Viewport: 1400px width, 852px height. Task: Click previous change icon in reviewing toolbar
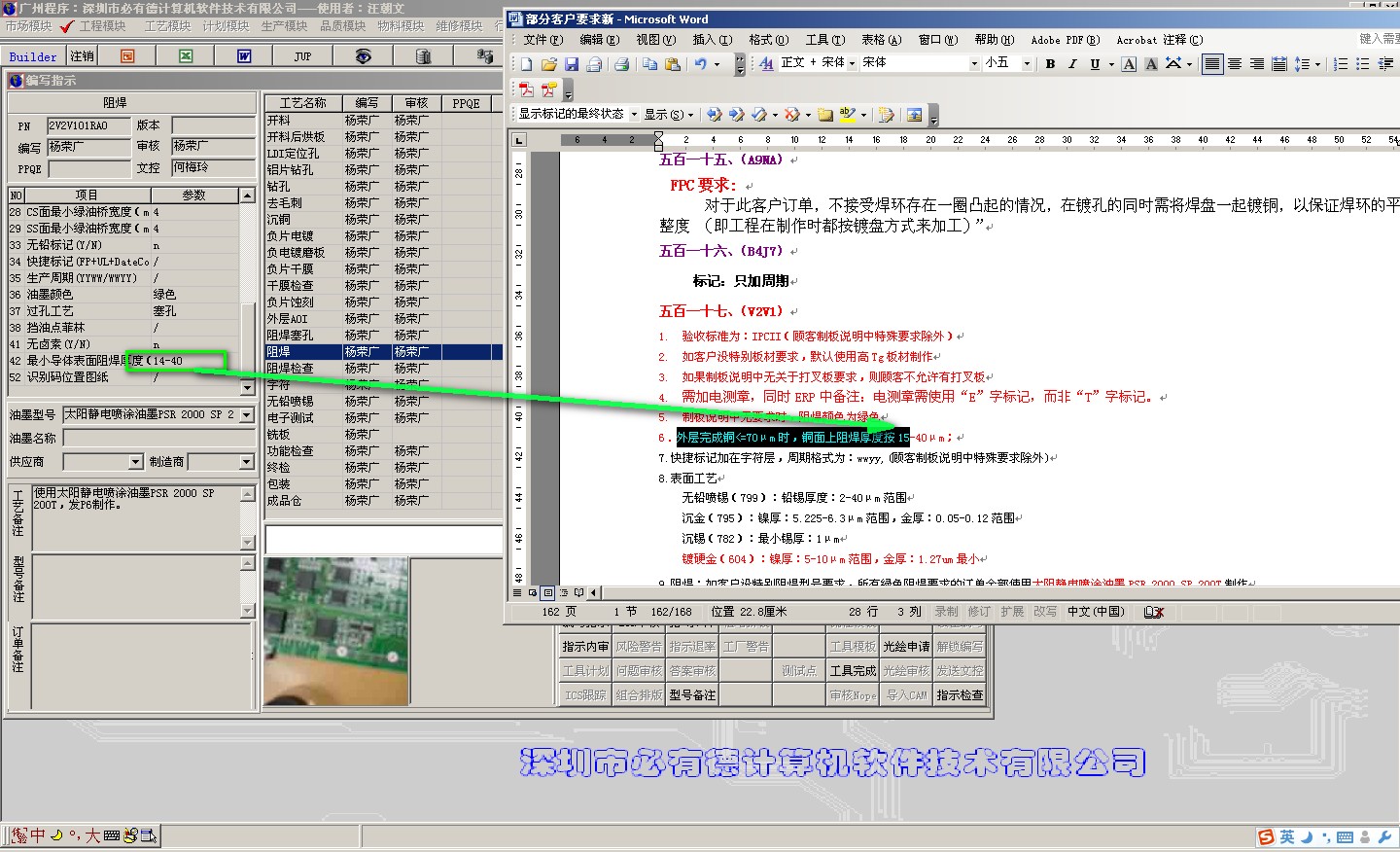click(714, 114)
